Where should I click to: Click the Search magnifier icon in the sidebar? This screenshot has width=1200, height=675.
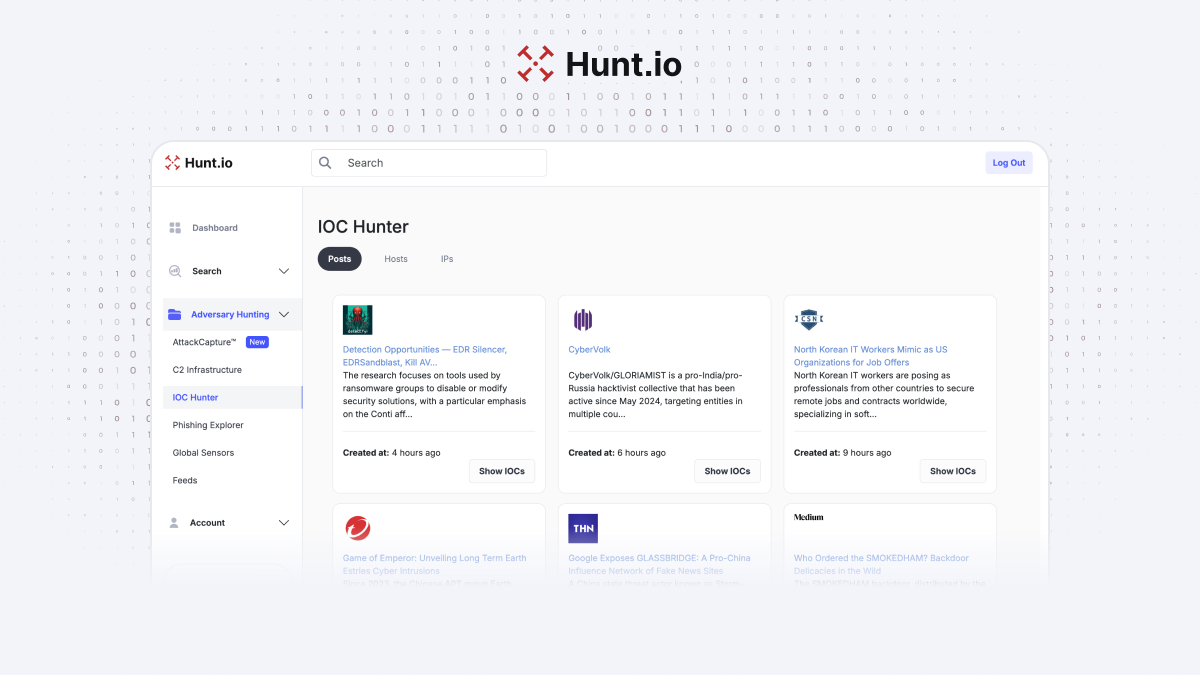(175, 270)
